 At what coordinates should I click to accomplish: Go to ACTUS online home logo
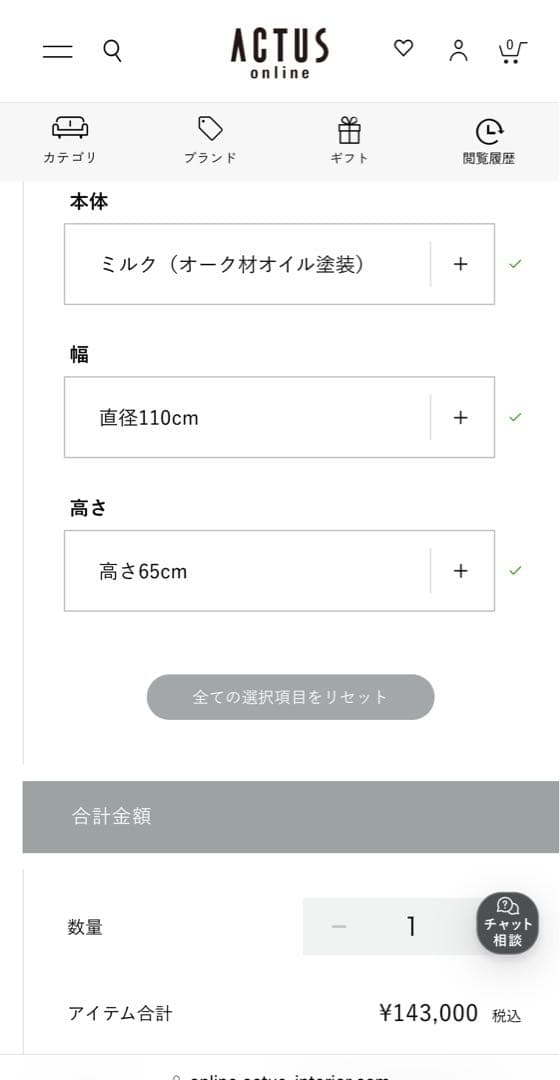(279, 53)
